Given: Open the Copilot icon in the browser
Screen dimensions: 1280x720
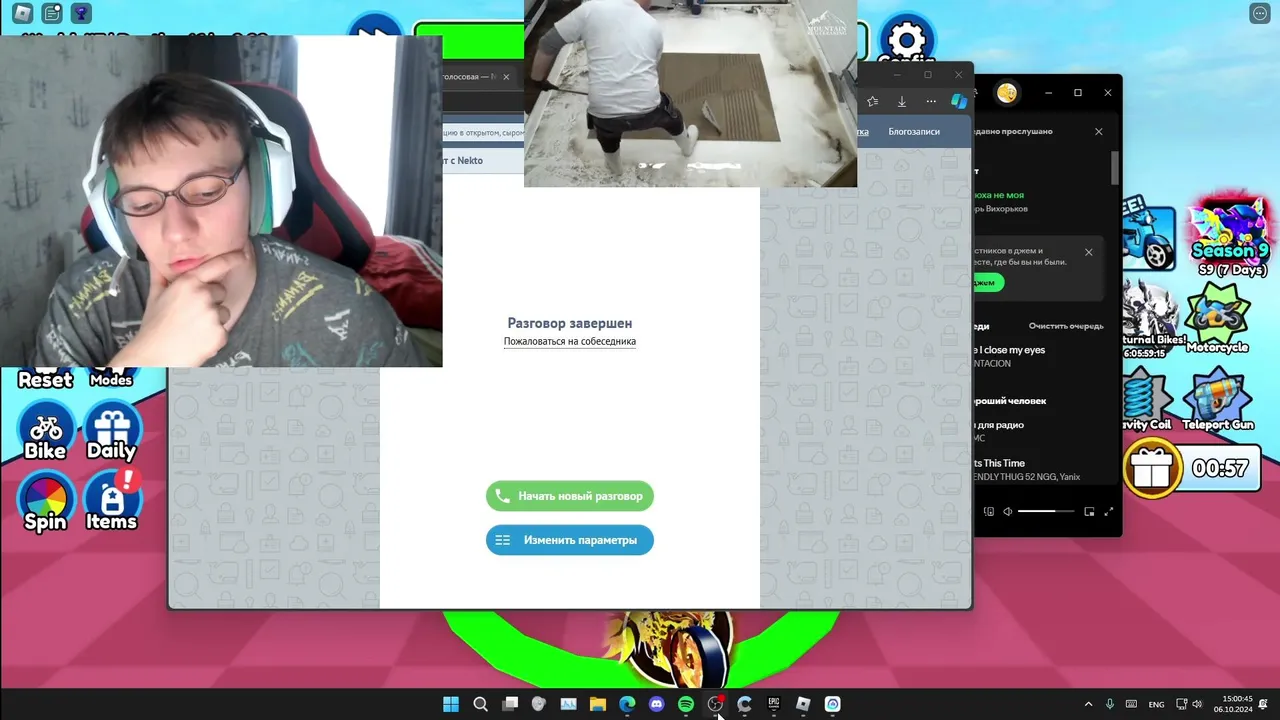Looking at the screenshot, I should click(x=959, y=101).
